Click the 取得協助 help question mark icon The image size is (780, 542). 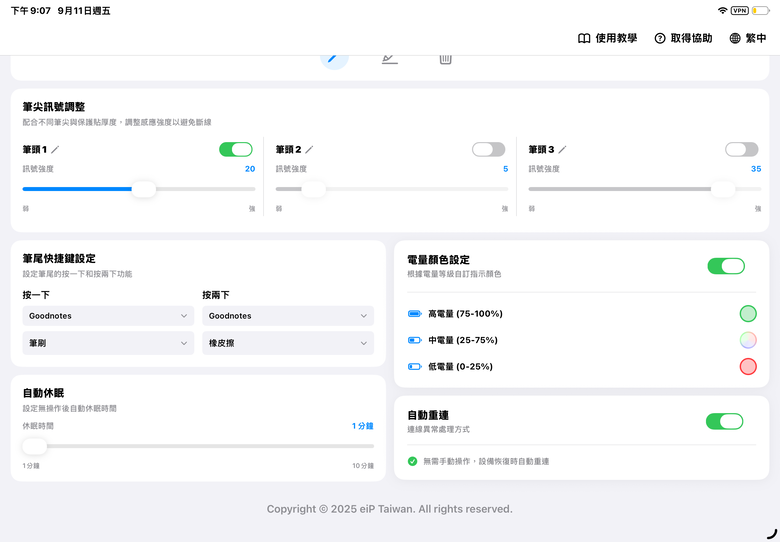coord(660,38)
